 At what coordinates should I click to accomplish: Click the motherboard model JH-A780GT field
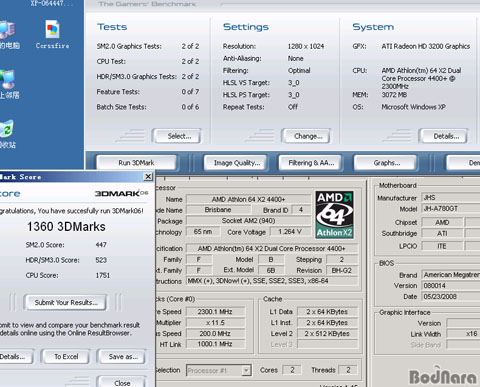coord(451,209)
